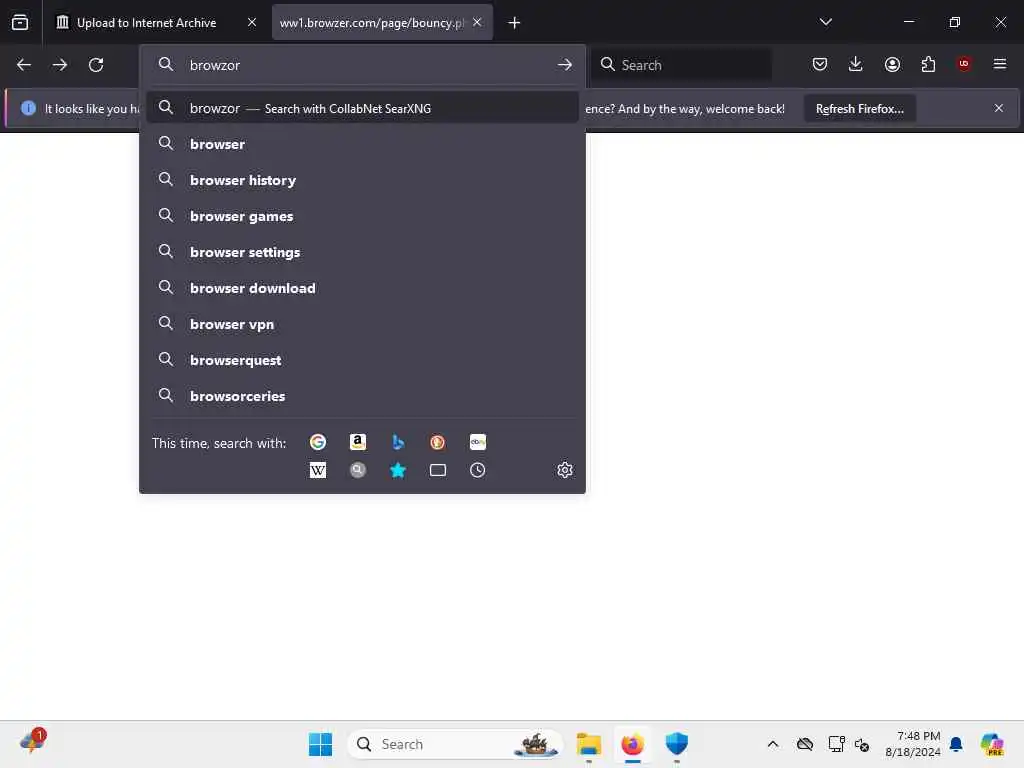Search bookmarks using the blue star icon

[x=398, y=470]
